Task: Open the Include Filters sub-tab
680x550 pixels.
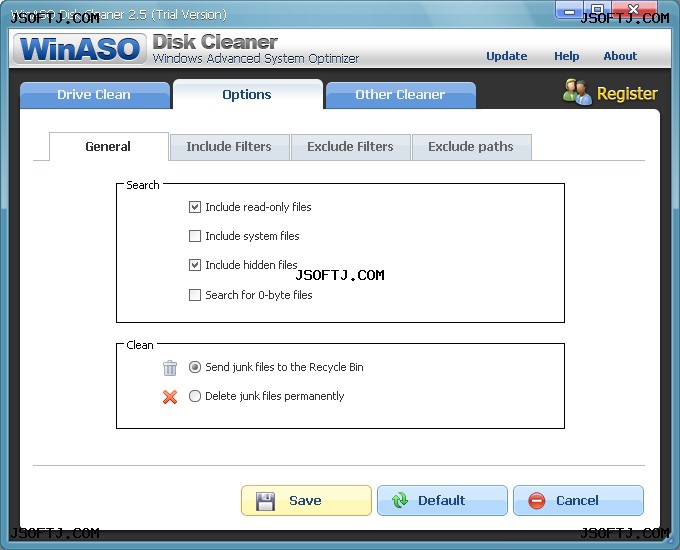Action: coord(229,147)
